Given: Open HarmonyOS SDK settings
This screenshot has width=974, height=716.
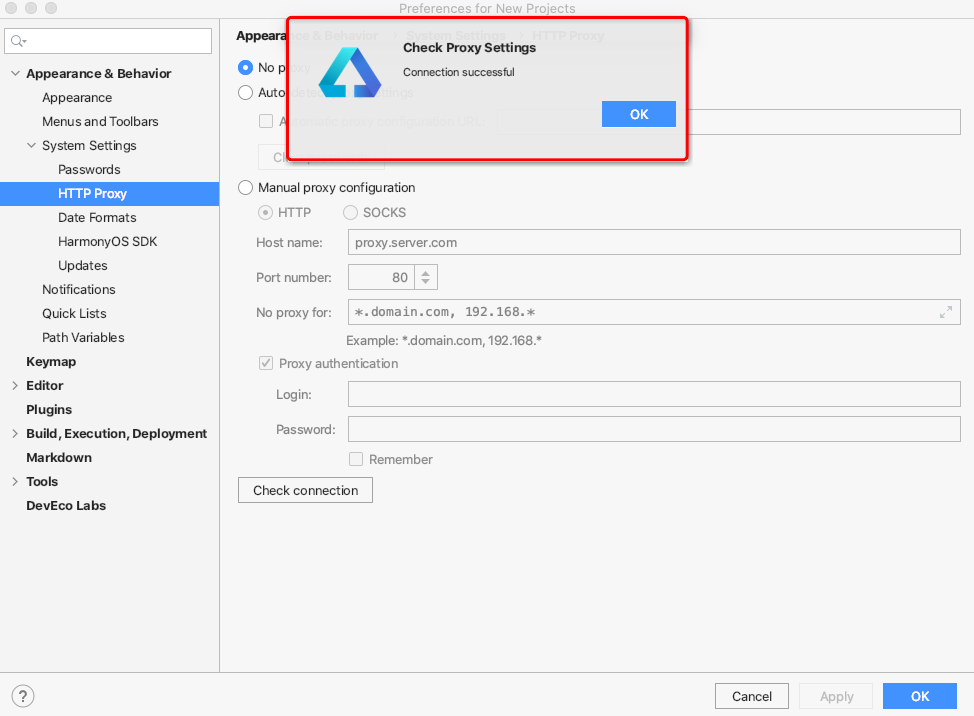Looking at the screenshot, I should pyautogui.click(x=107, y=242).
